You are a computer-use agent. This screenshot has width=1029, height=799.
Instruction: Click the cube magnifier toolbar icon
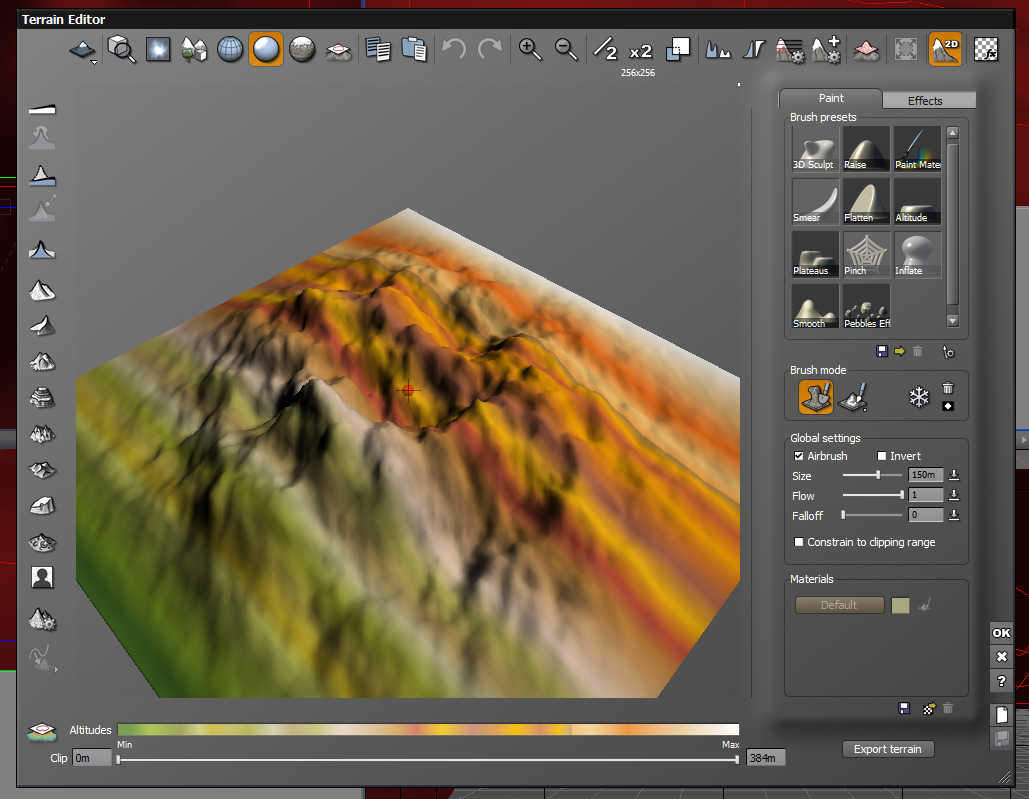coord(121,49)
